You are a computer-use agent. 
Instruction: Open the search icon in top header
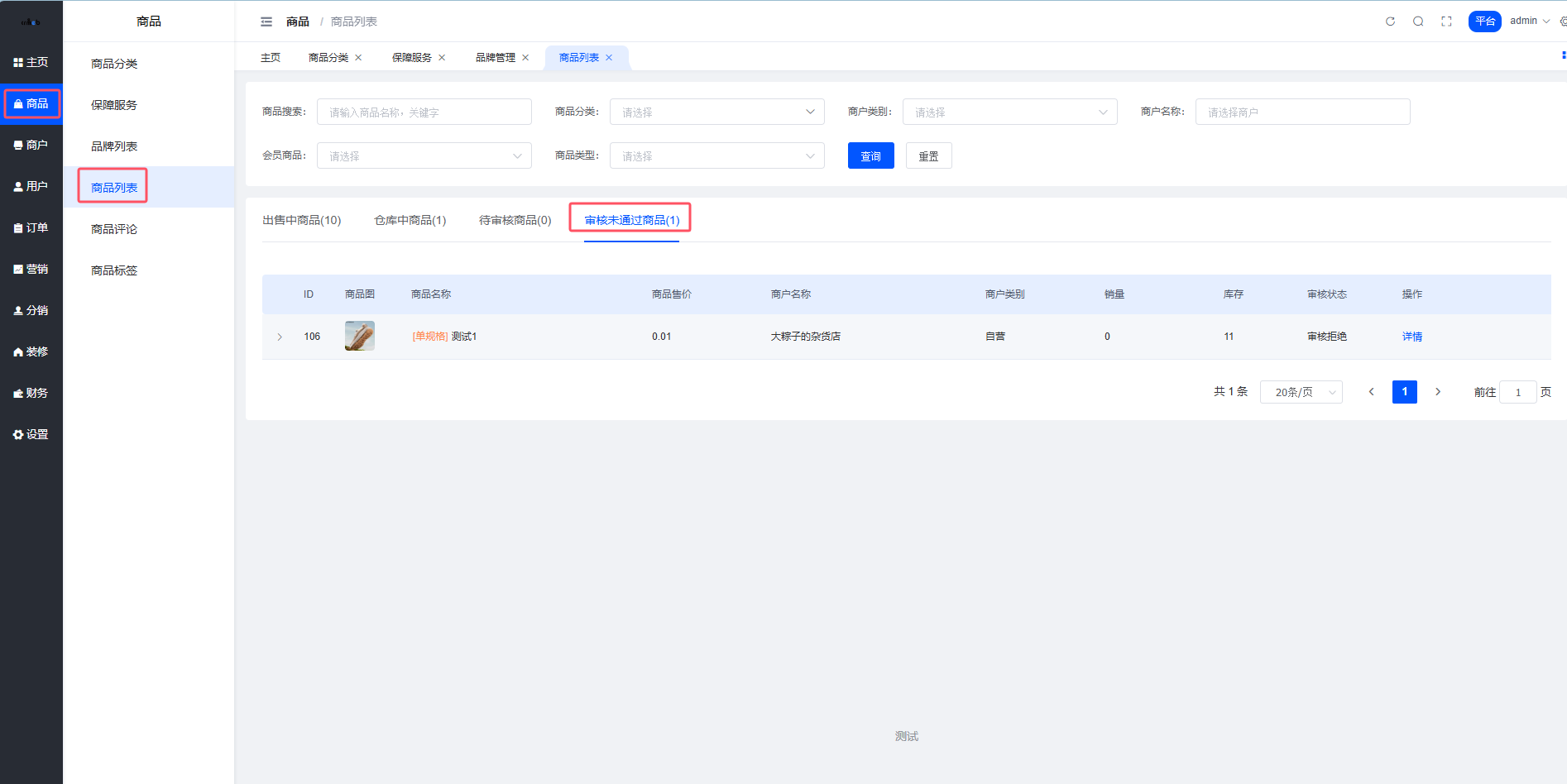click(x=1418, y=22)
